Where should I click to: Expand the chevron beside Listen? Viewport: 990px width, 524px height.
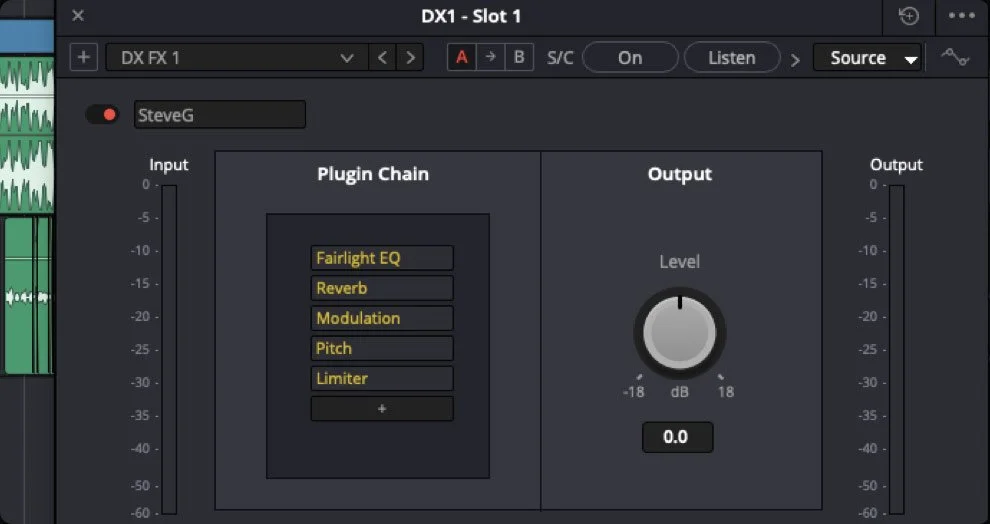tap(796, 60)
